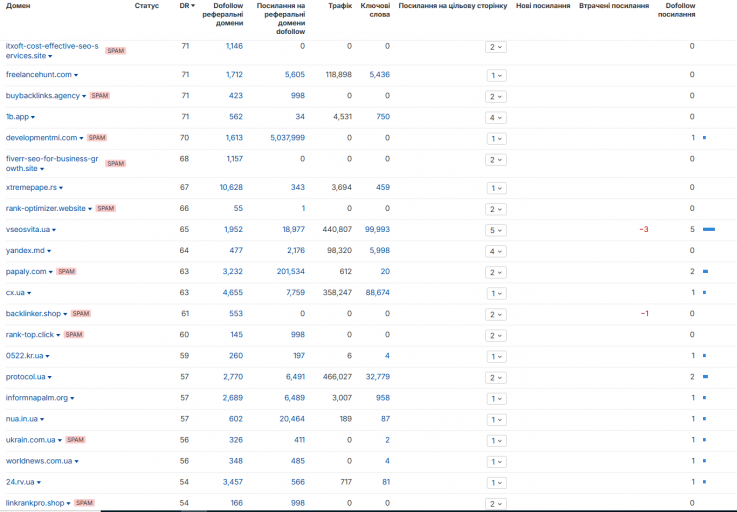
Task: Open the cx.ua domain link
Action: click(15, 292)
